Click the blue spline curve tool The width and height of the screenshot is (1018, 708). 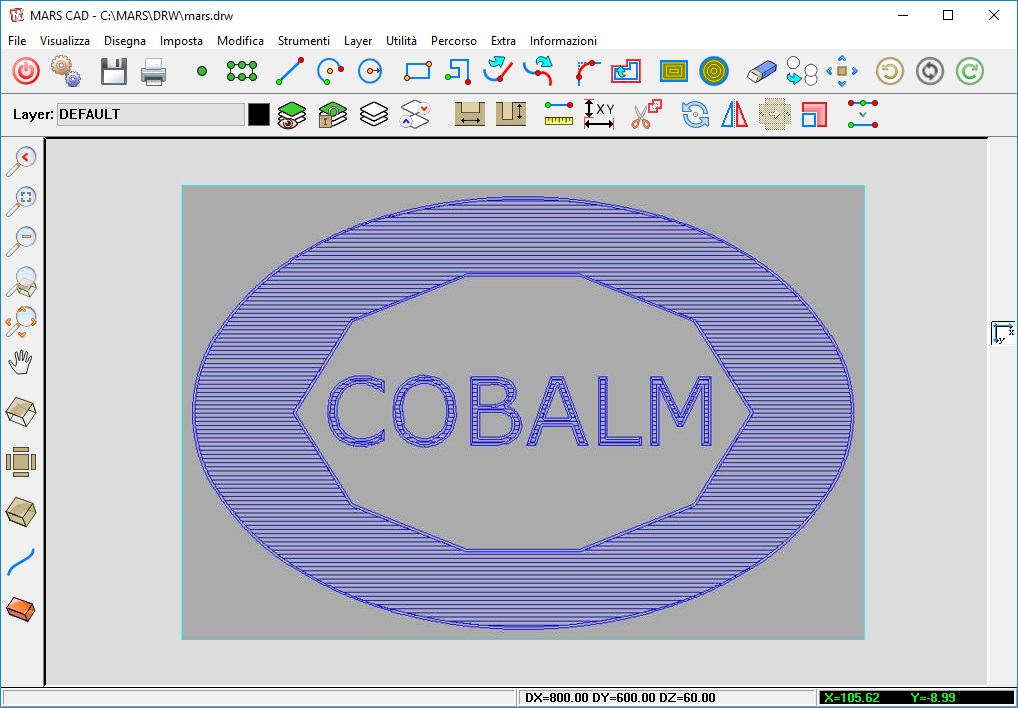[21, 562]
